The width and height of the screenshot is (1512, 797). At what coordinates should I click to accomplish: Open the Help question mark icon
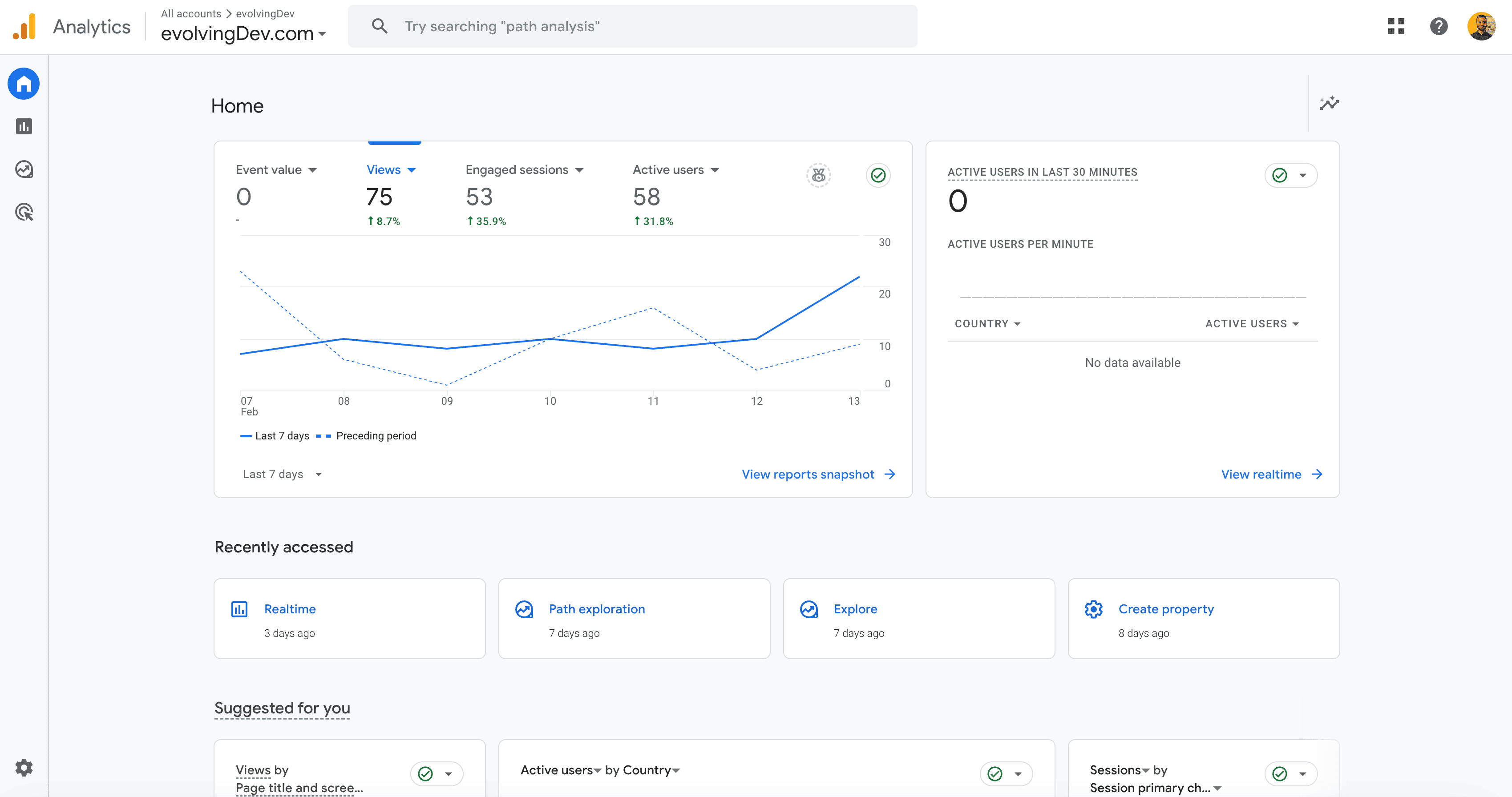point(1438,26)
